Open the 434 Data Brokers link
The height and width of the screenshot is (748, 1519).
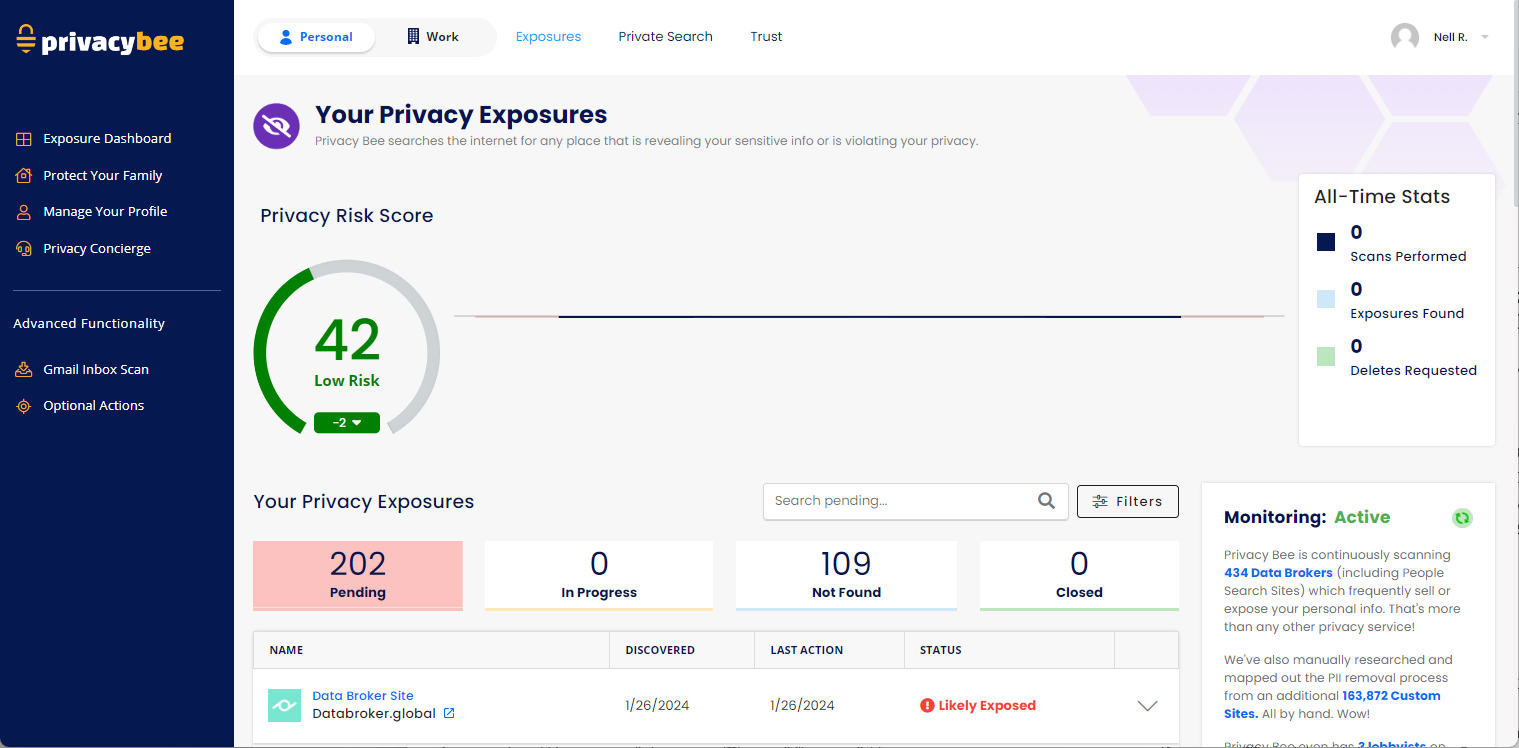[x=1278, y=573]
